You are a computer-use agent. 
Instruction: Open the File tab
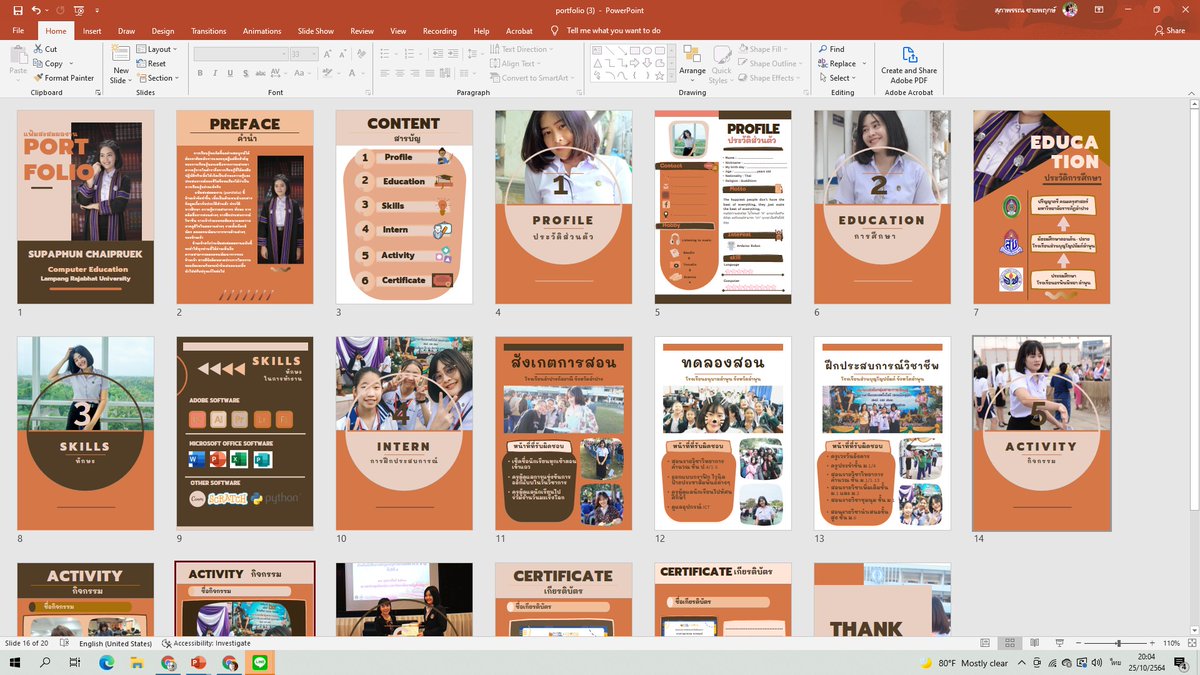coord(18,31)
